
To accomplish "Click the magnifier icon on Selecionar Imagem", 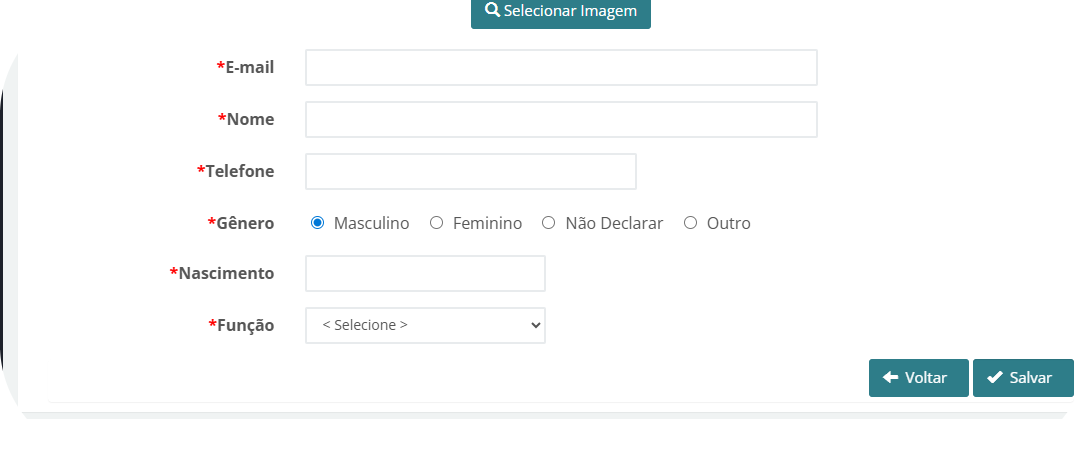I will (x=492, y=10).
